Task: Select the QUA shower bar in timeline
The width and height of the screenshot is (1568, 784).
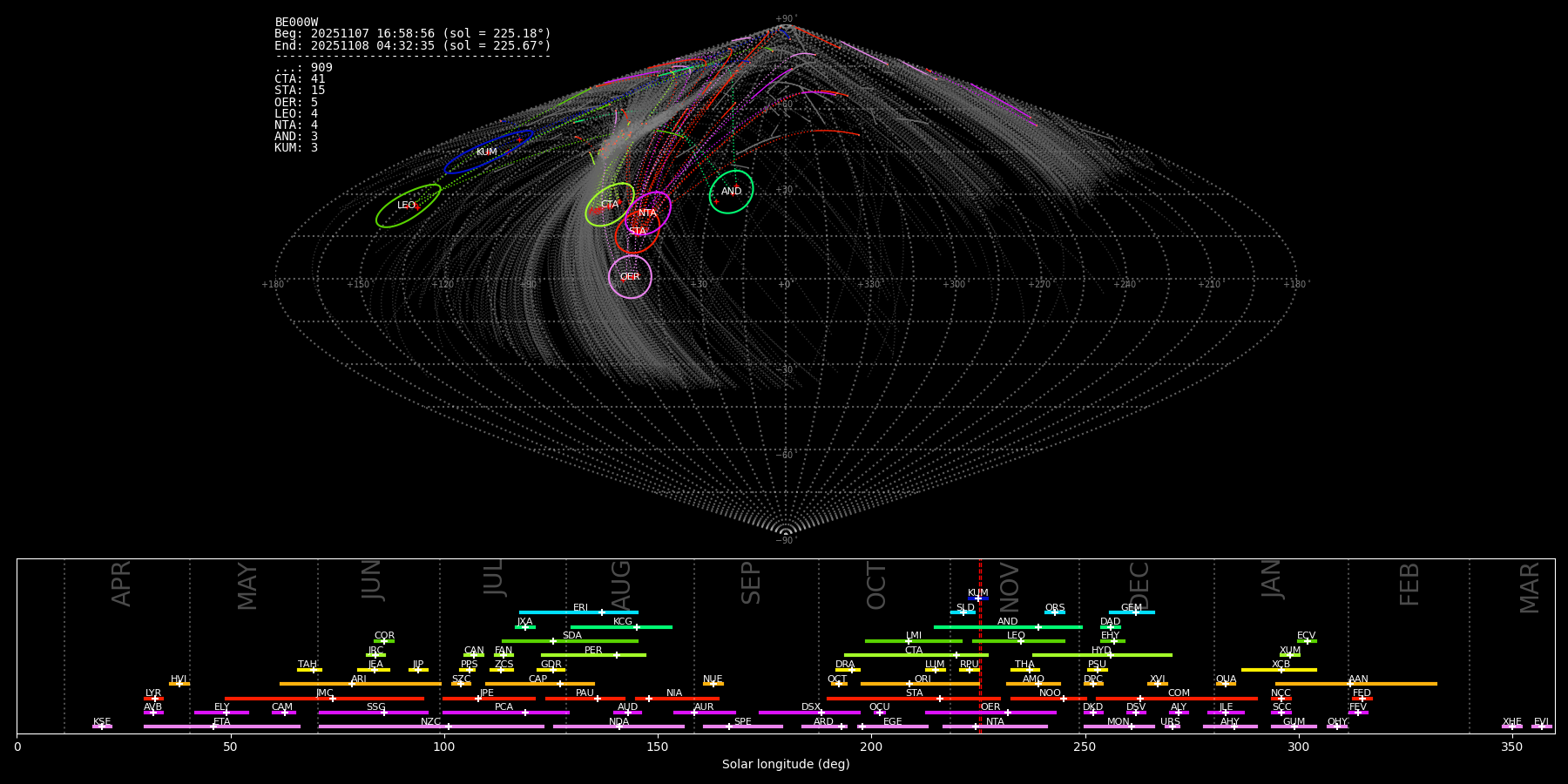Action: tap(1226, 684)
